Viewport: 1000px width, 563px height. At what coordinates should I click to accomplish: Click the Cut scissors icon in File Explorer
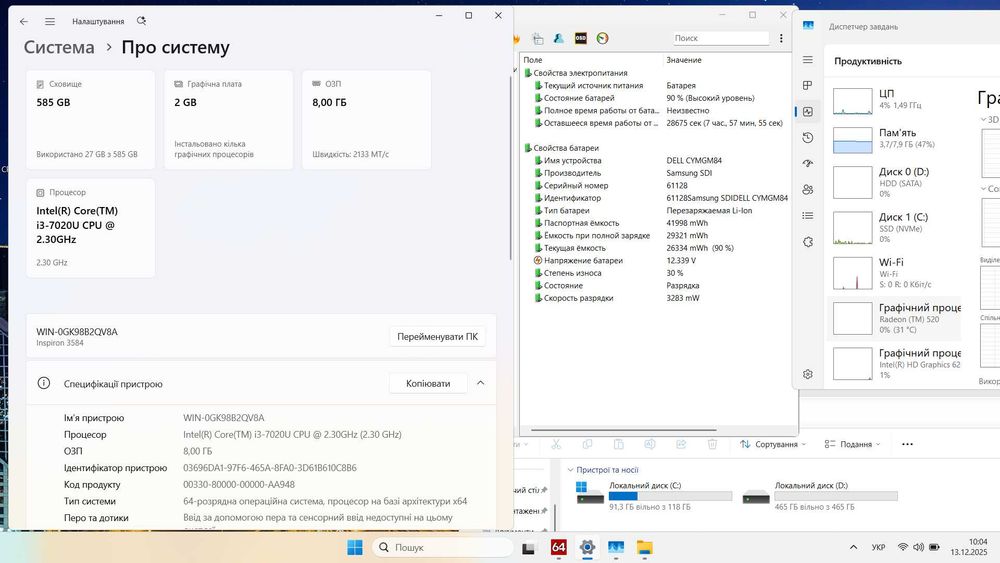(x=556, y=444)
